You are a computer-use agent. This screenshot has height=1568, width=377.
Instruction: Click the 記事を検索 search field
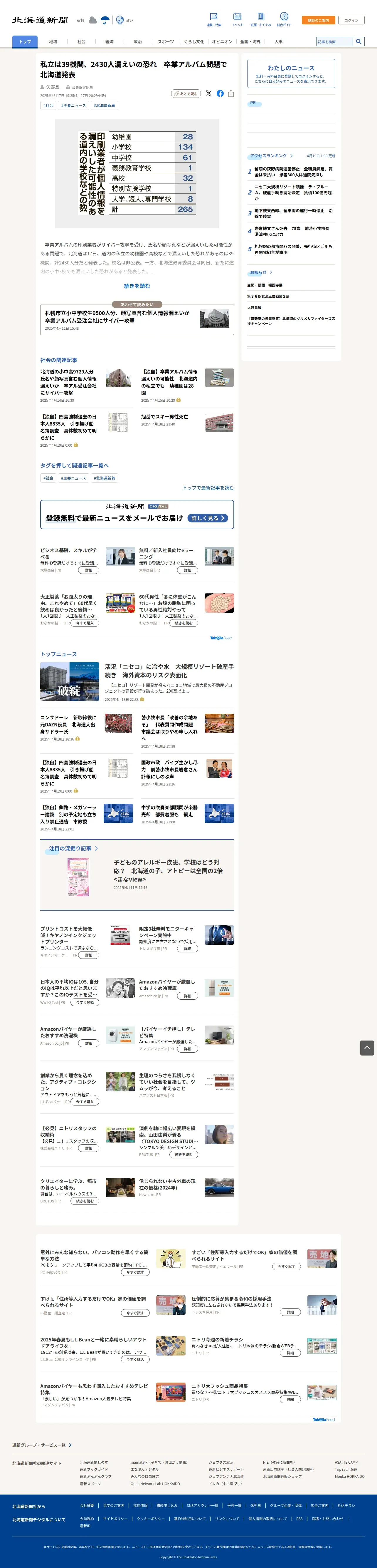pos(334,41)
